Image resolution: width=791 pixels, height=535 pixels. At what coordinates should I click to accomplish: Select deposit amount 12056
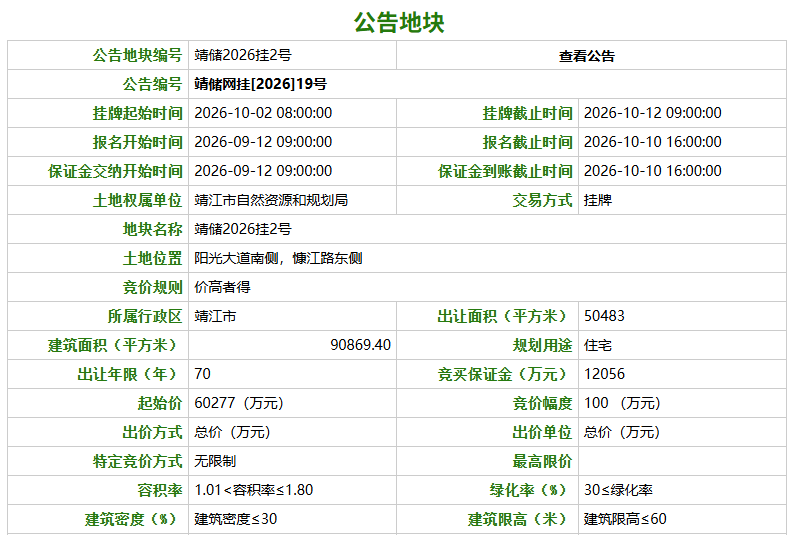[x=604, y=374]
